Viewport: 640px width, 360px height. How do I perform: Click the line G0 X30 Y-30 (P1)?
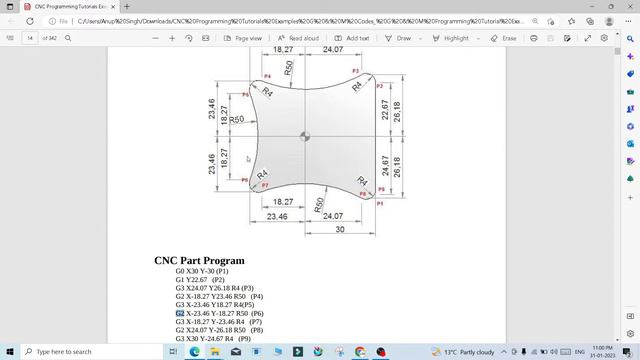coord(202,271)
